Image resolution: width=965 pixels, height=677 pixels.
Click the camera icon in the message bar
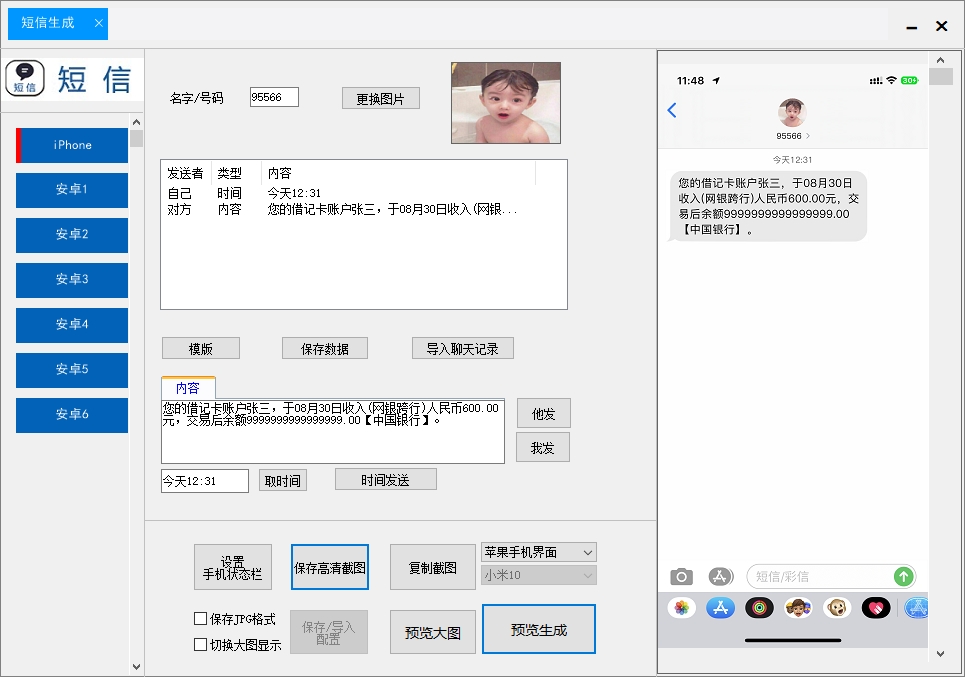coord(682,577)
